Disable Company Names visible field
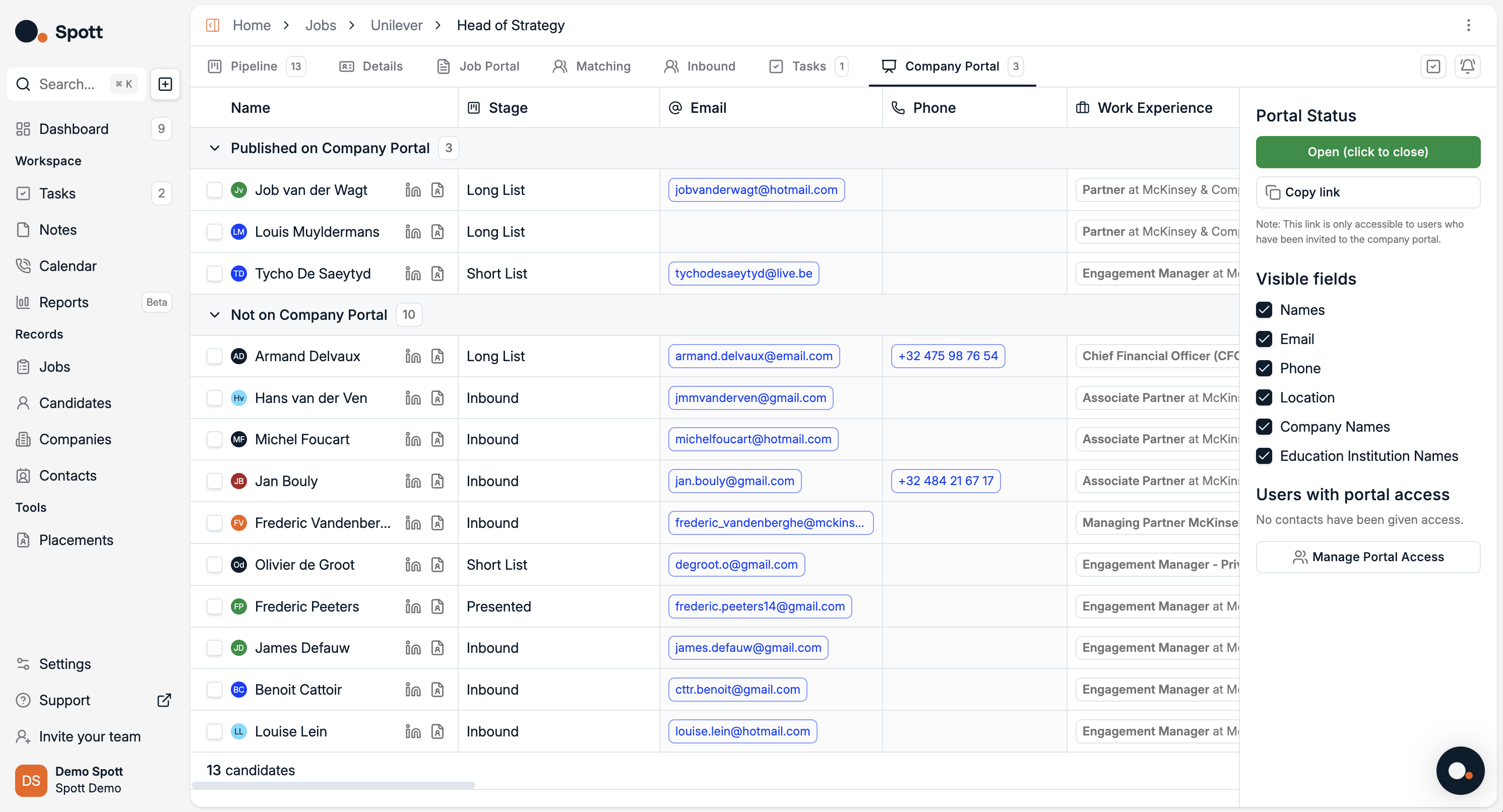Viewport: 1503px width, 812px height. (x=1264, y=427)
